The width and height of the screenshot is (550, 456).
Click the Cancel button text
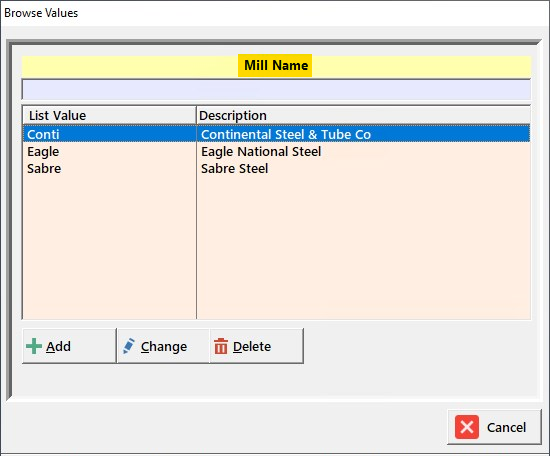click(506, 428)
